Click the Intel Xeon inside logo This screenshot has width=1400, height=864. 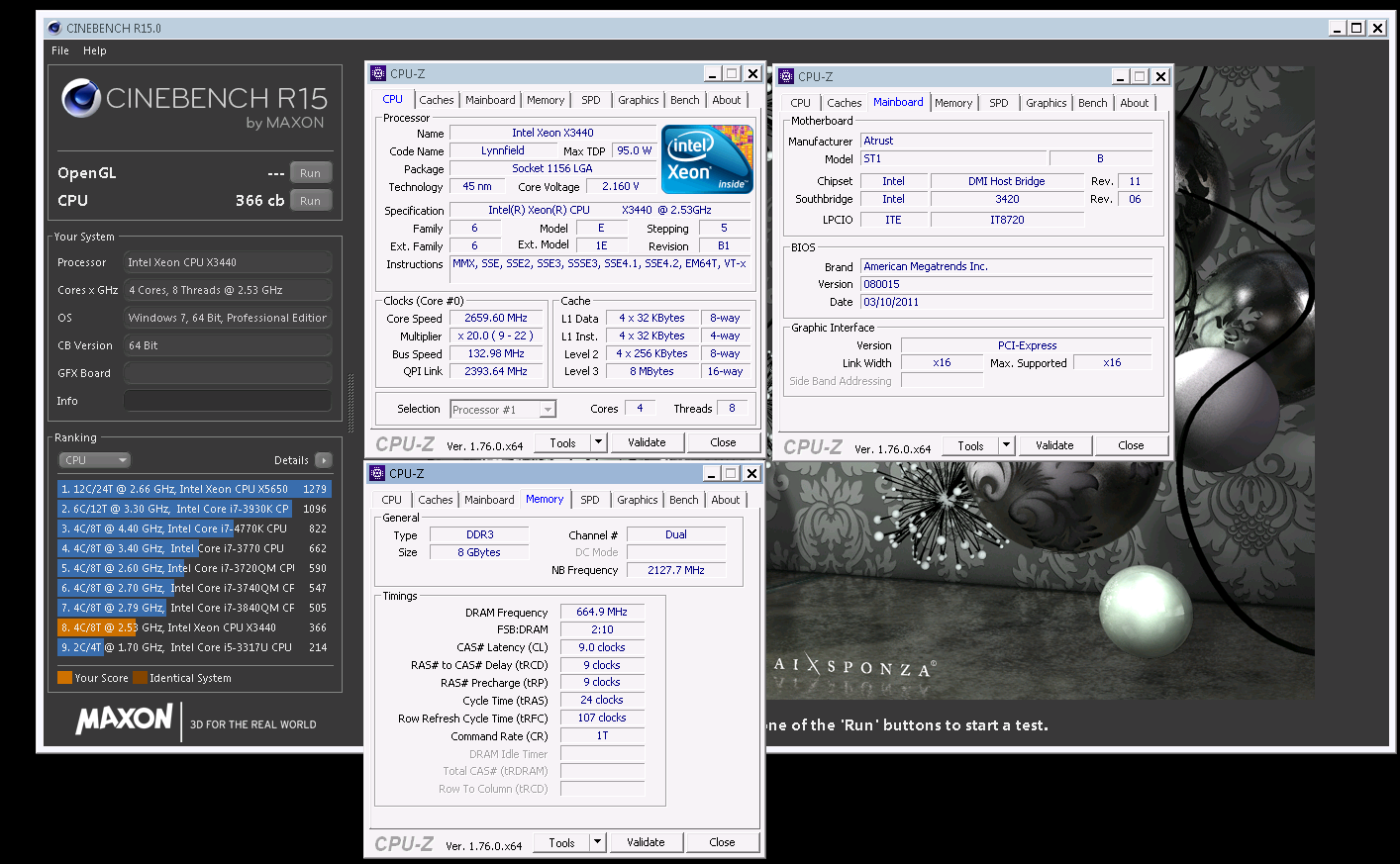pyautogui.click(x=707, y=158)
